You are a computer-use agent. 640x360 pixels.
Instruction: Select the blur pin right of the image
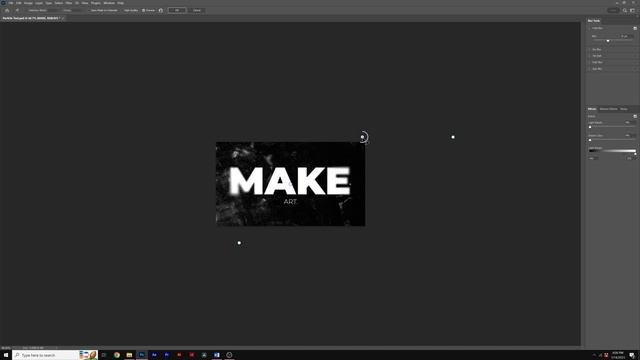(x=453, y=137)
